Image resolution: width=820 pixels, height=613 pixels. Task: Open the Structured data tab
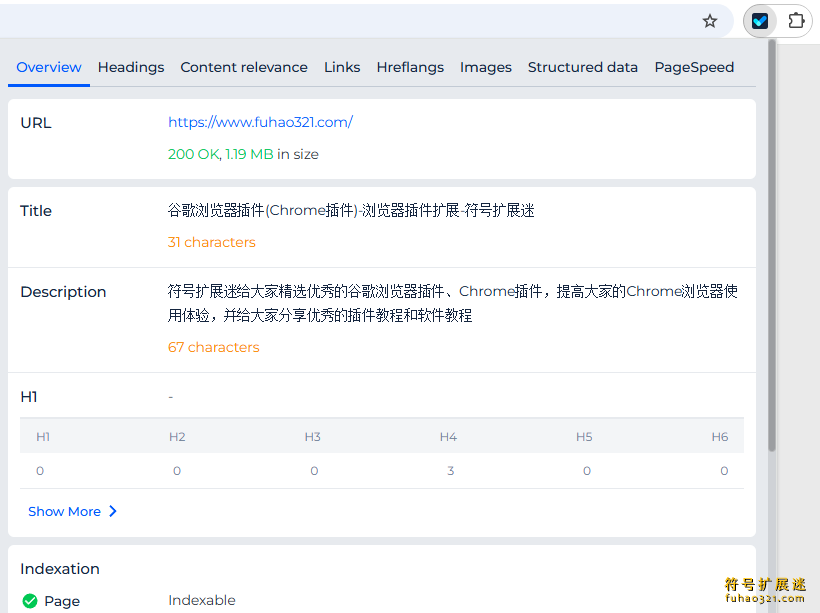pos(583,67)
